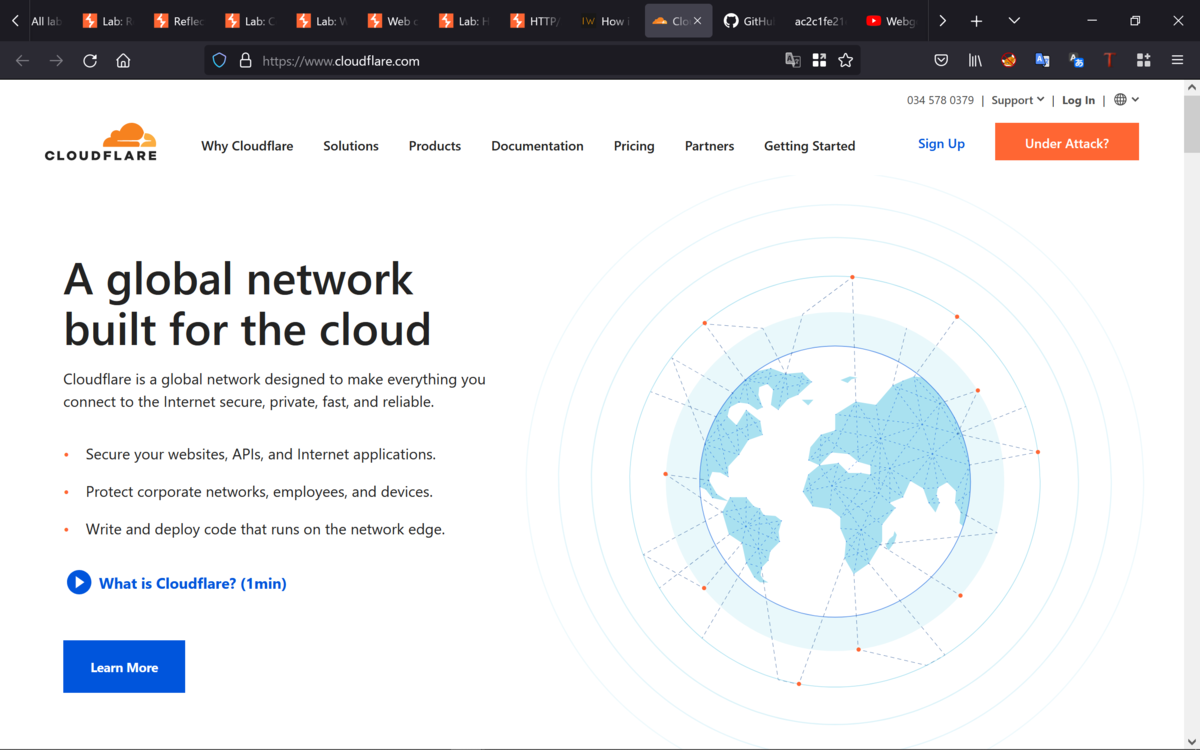
Task: Close the Cloudflare tab
Action: (698, 21)
